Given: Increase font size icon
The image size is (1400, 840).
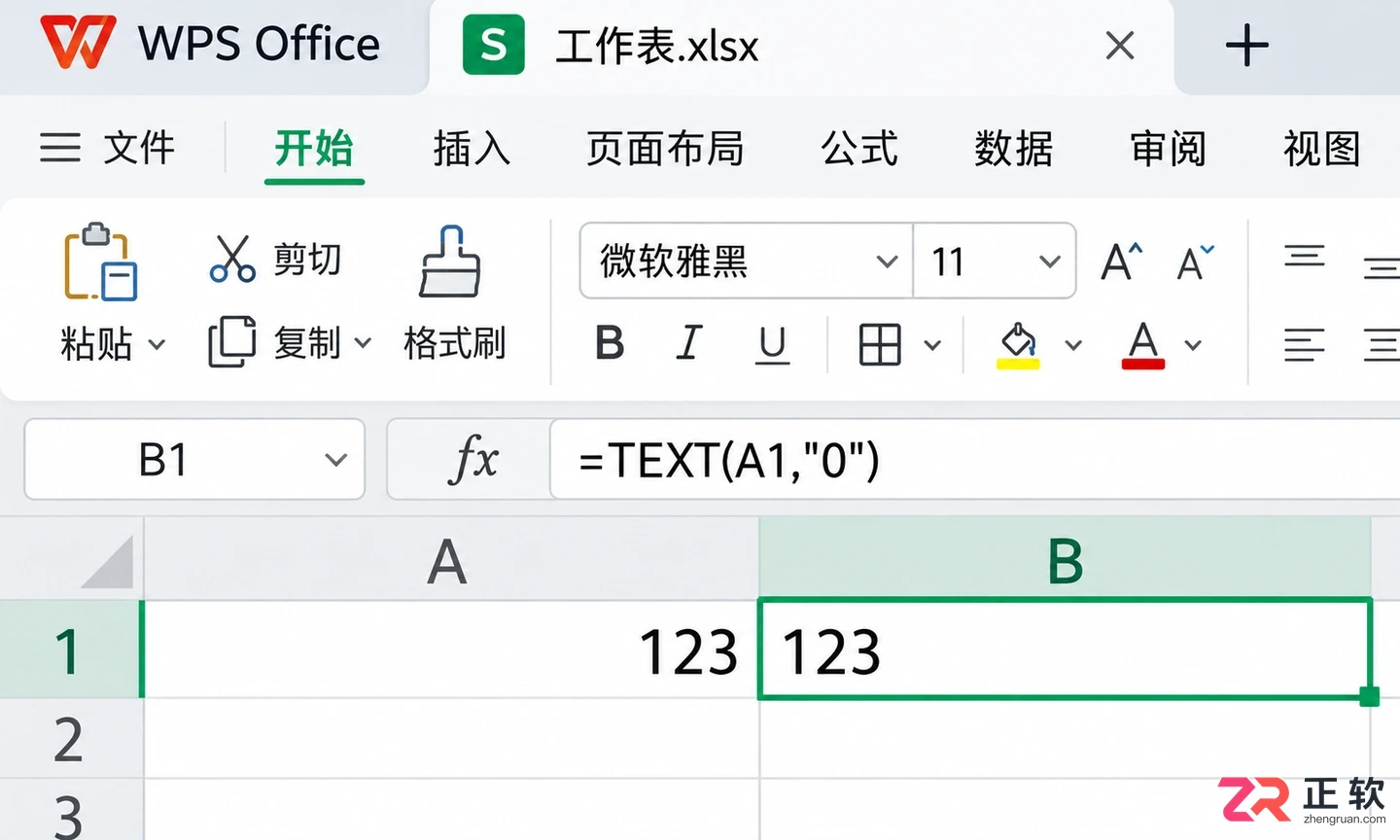Looking at the screenshot, I should (1121, 262).
